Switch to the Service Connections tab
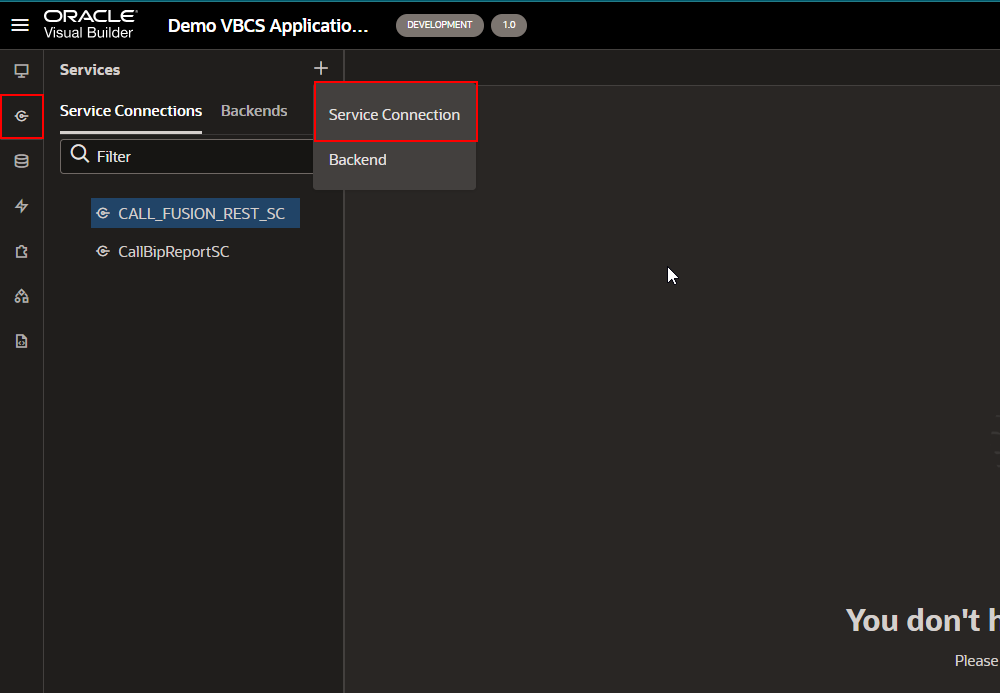This screenshot has height=693, width=1000. tap(131, 111)
